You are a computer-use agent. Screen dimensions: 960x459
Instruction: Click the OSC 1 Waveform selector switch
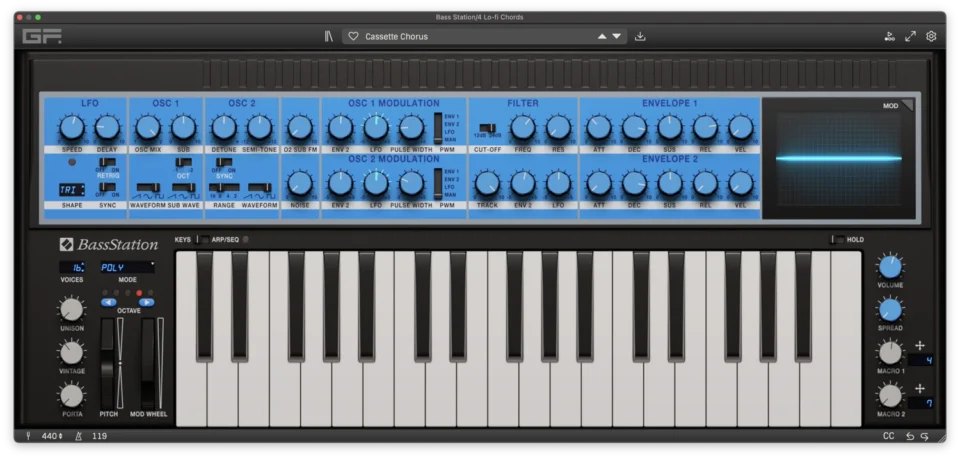tap(148, 187)
